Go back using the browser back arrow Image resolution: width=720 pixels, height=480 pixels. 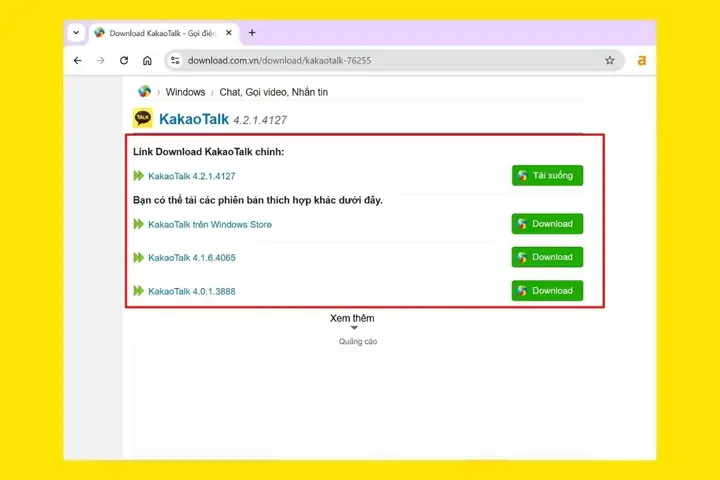tap(78, 61)
